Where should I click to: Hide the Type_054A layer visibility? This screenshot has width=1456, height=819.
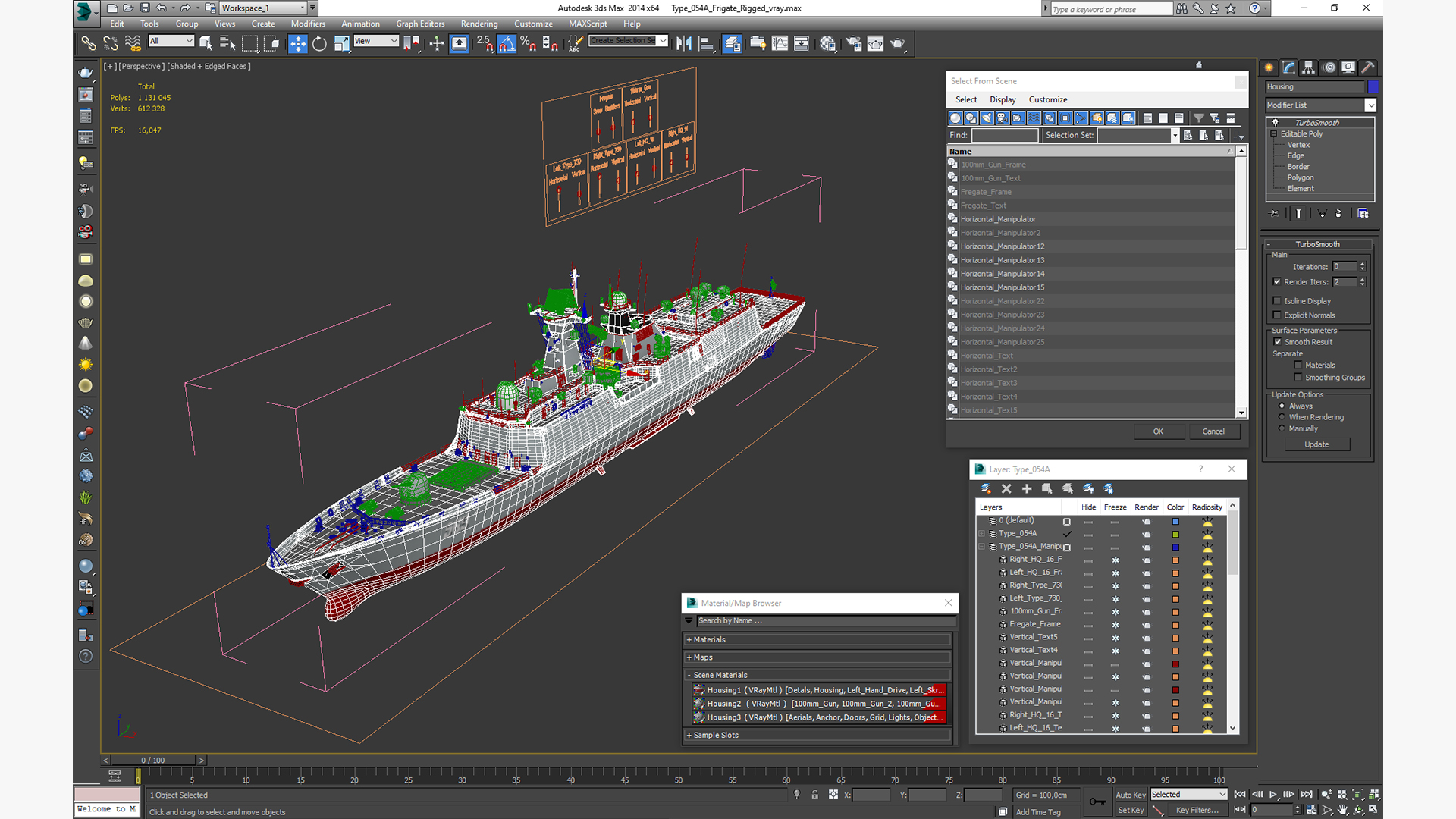(1088, 533)
